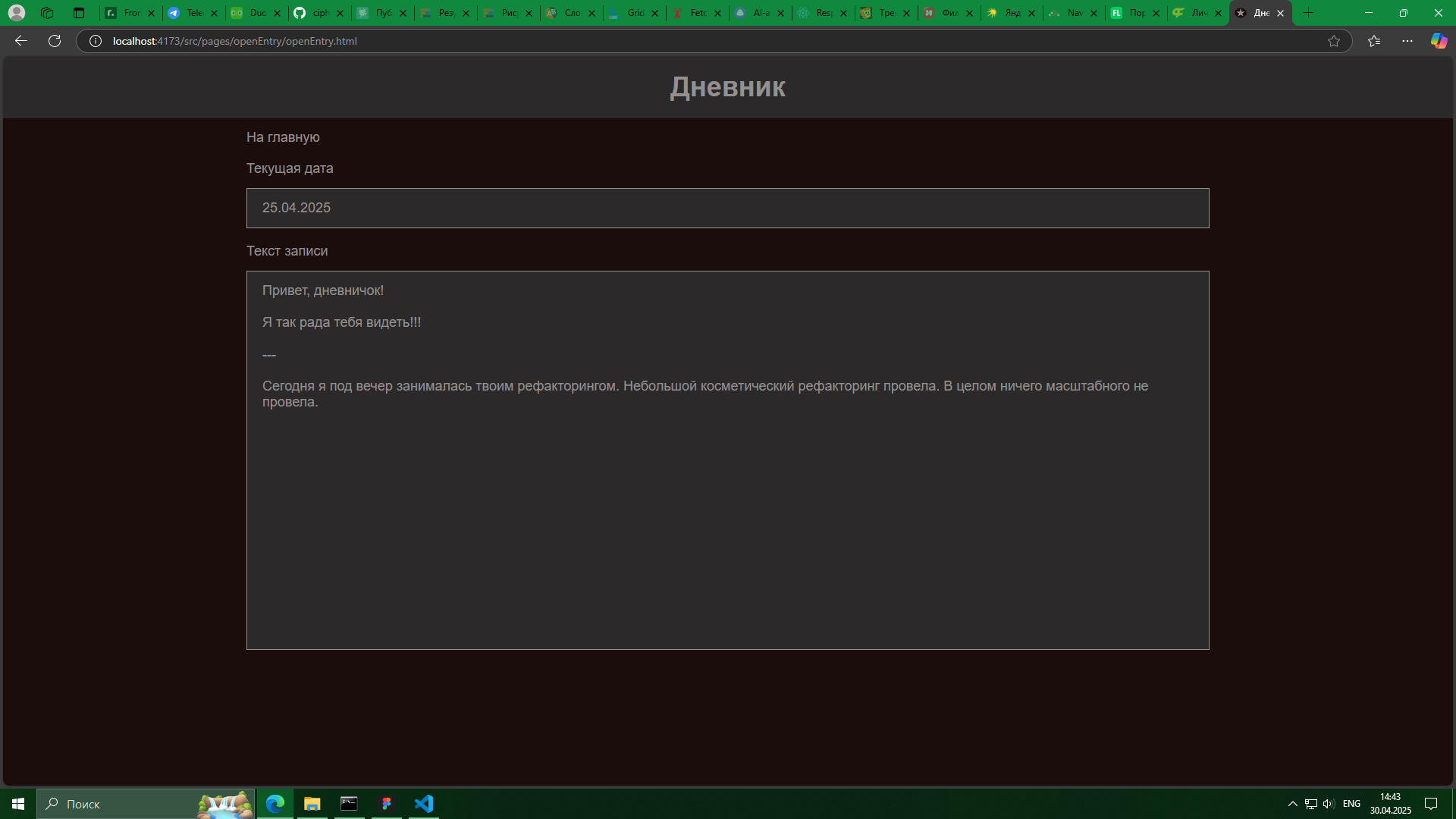Show hidden system tray icons
This screenshot has width=1456, height=819.
(x=1292, y=804)
